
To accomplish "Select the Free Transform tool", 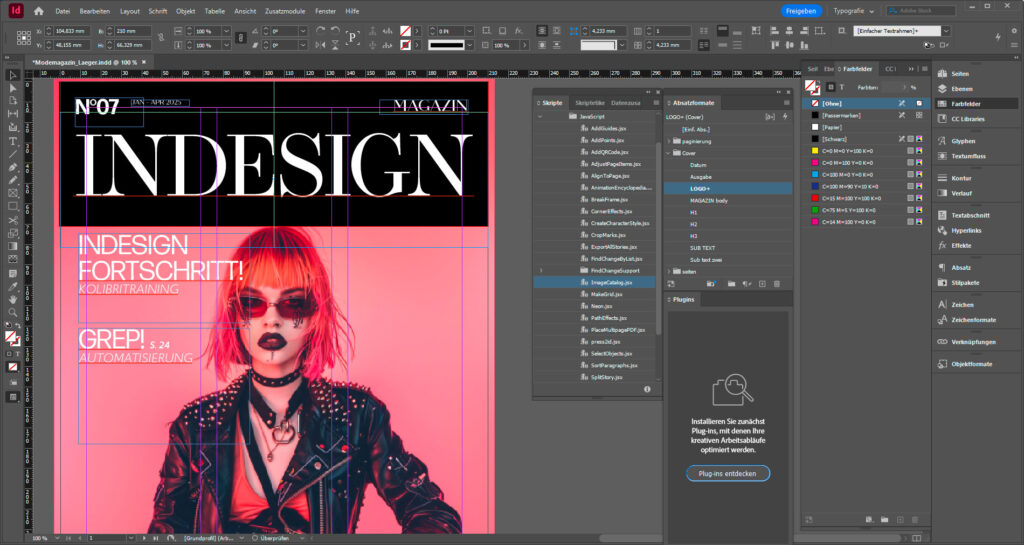I will pyautogui.click(x=12, y=234).
